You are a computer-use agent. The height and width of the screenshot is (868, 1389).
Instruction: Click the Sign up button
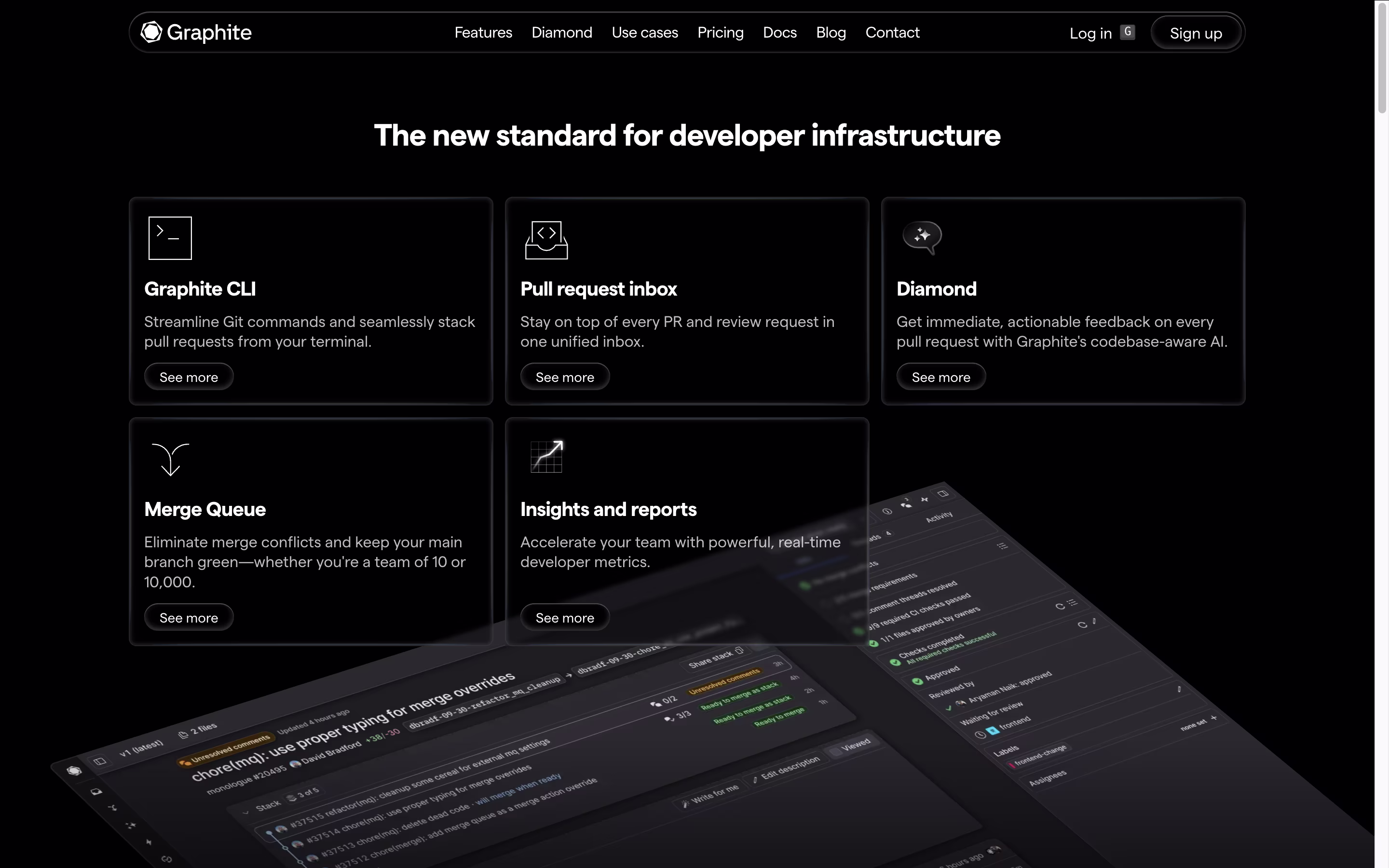pyautogui.click(x=1196, y=33)
